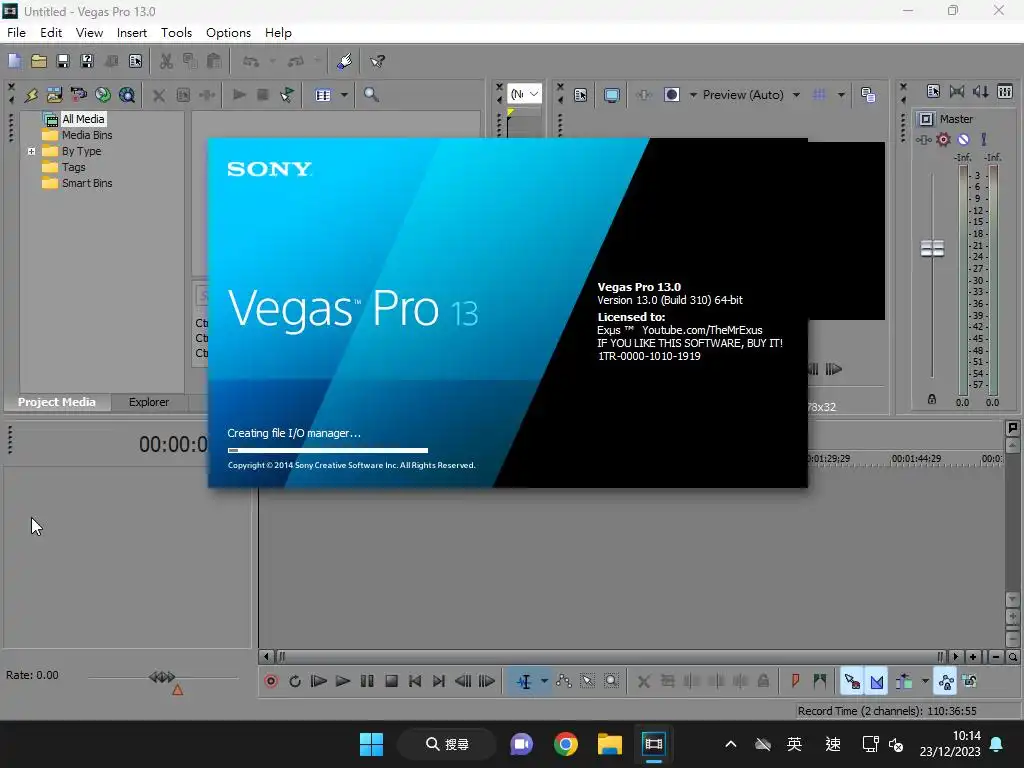Go to Start transport button
The height and width of the screenshot is (768, 1024).
[x=415, y=681]
